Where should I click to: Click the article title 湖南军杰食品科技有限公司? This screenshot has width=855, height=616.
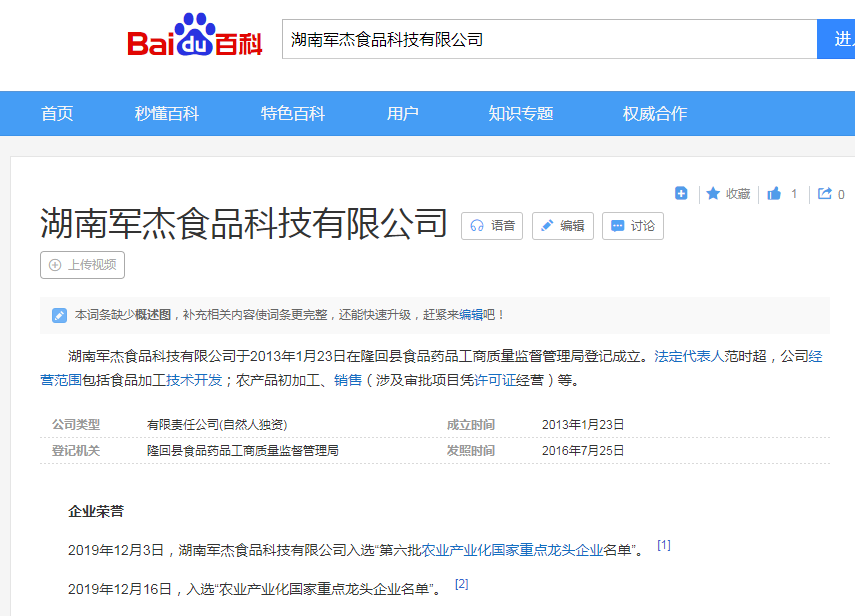244,224
